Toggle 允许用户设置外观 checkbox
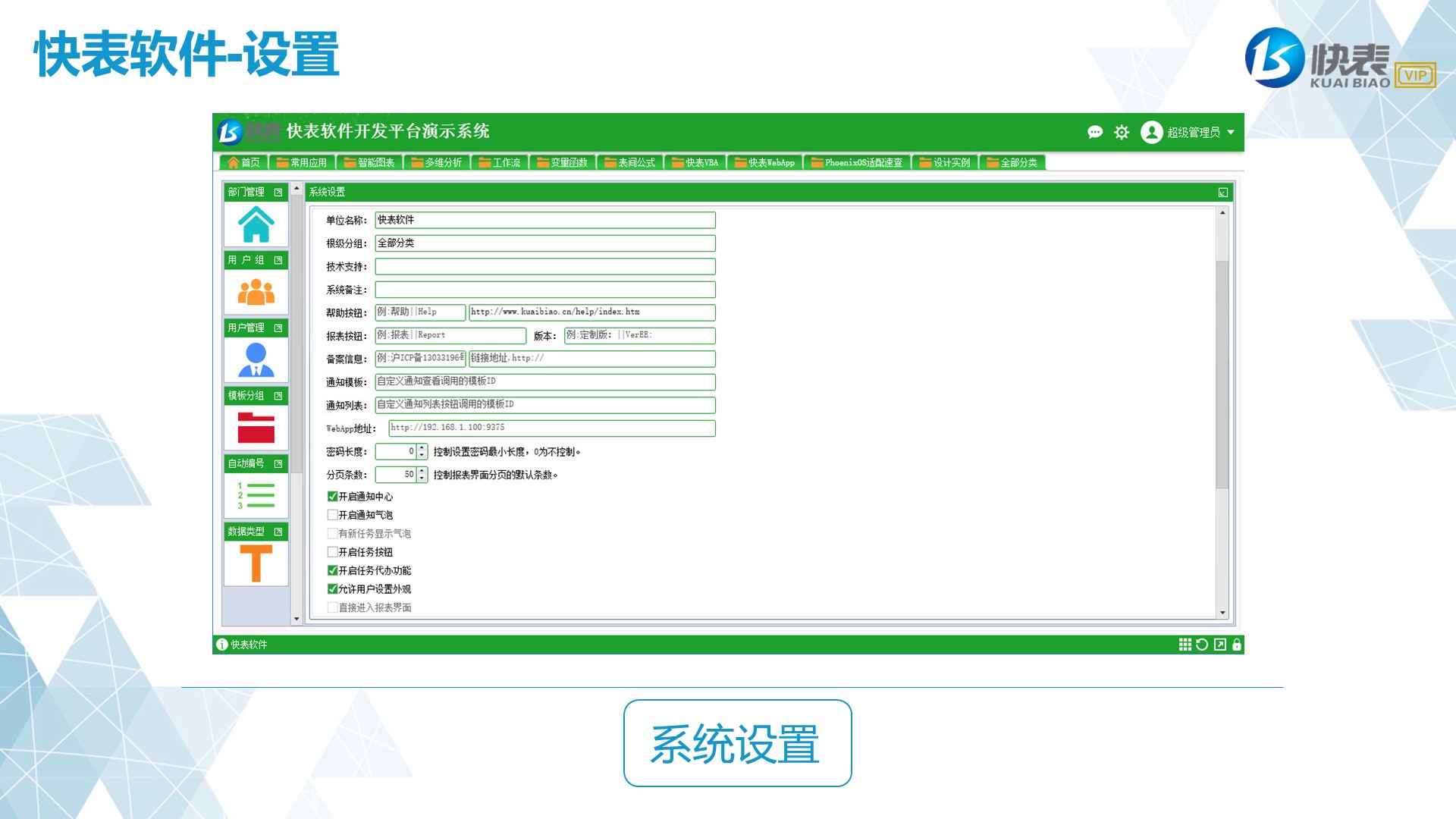Screen dimensions: 1456x819 pos(332,589)
